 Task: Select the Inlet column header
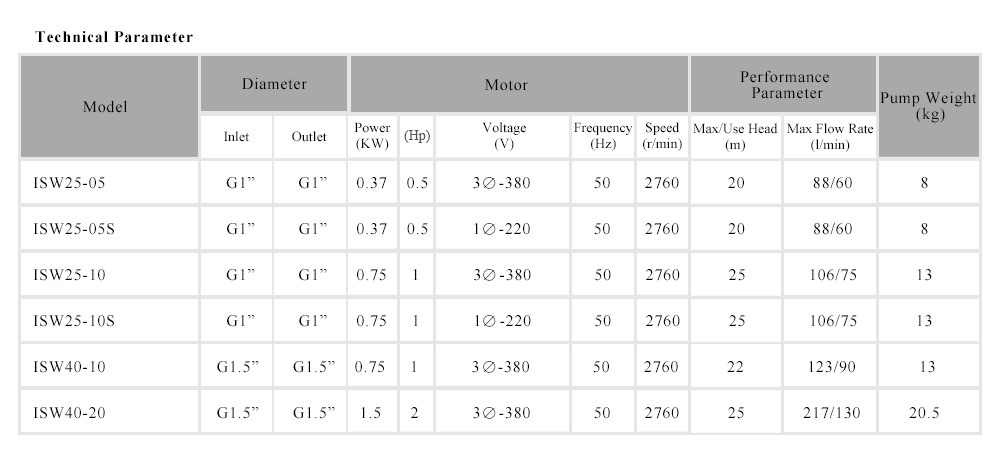click(x=236, y=137)
